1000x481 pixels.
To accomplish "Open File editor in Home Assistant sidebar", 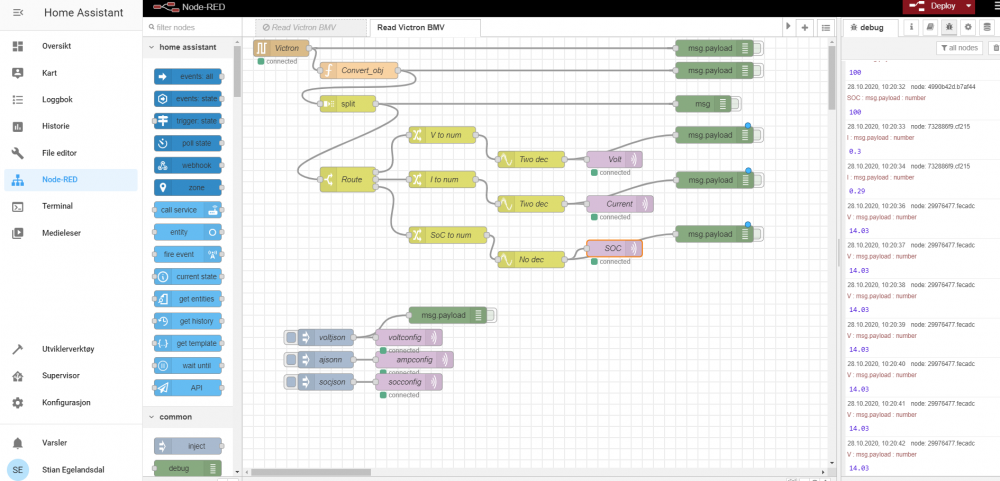I will click(58, 153).
